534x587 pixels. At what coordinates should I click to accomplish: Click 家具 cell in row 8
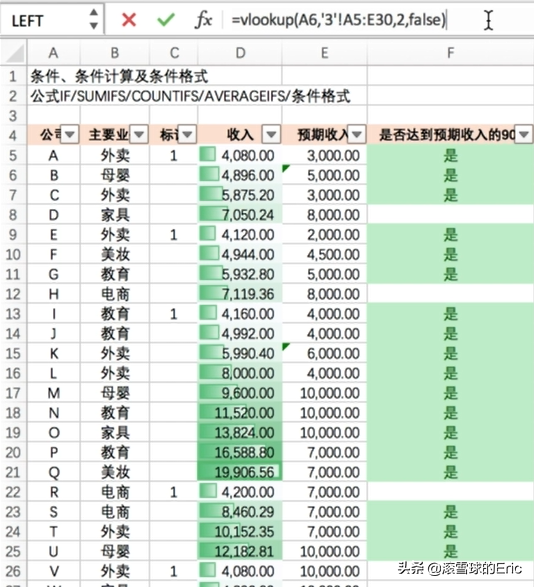[x=115, y=215]
